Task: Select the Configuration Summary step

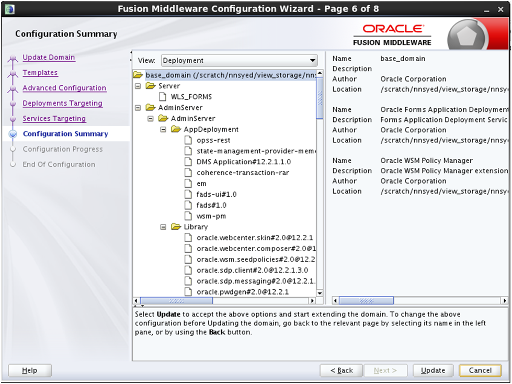Action: pos(65,134)
